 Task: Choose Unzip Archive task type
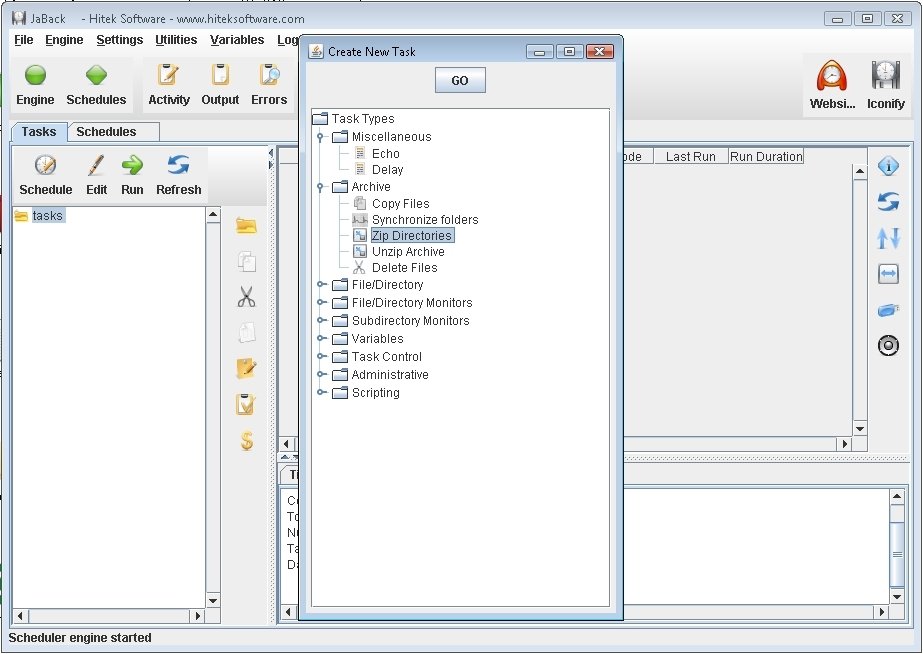click(408, 251)
